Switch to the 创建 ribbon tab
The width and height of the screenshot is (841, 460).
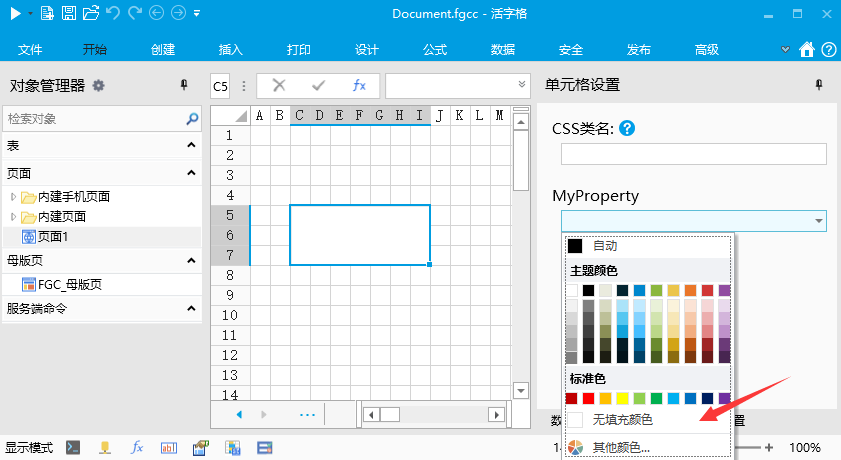point(163,50)
